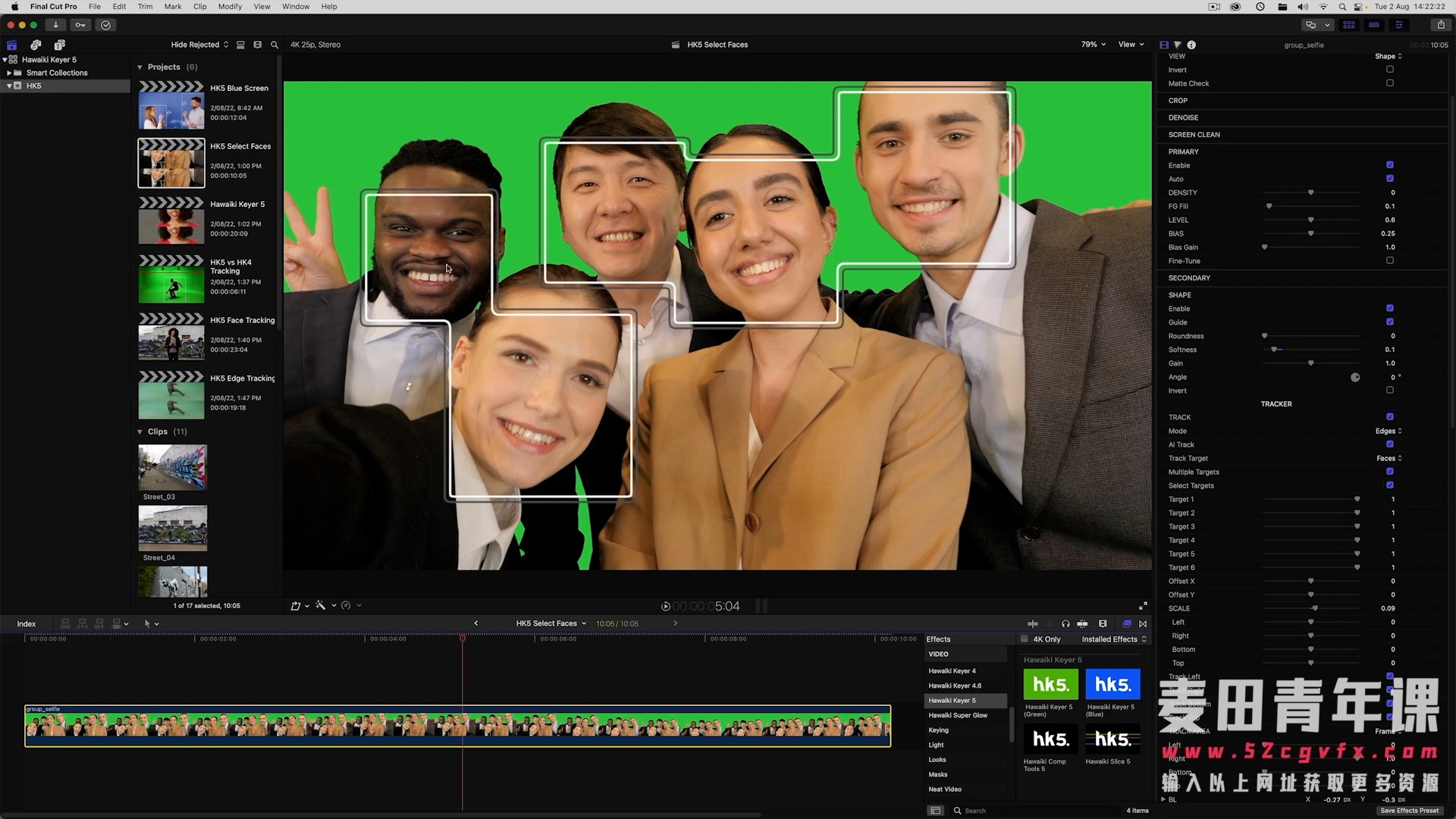The width and height of the screenshot is (1456, 819).
Task: Toggle the Effects browser icon
Action: [x=1127, y=623]
